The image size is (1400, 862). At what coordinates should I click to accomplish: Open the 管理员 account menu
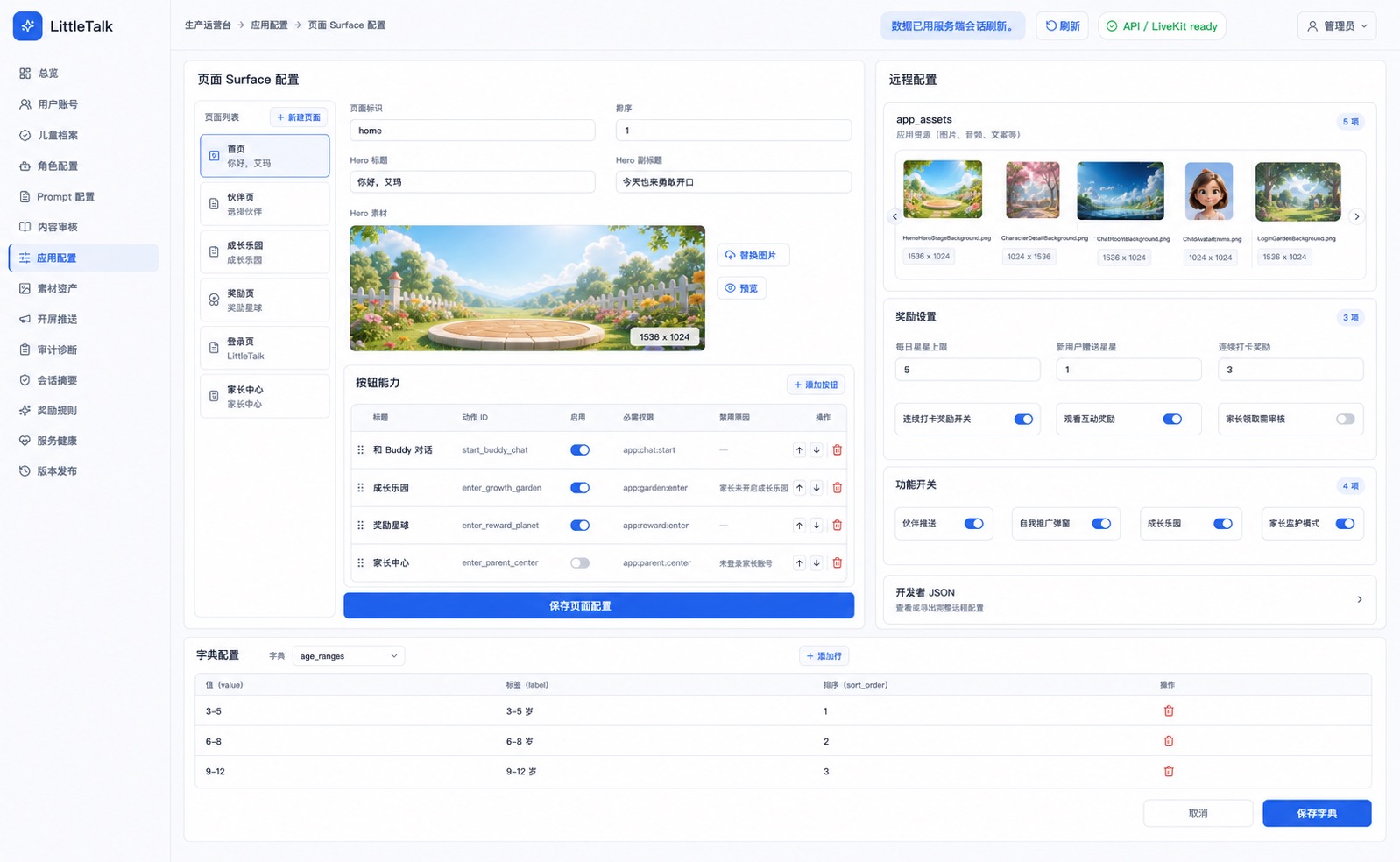pyautogui.click(x=1337, y=26)
